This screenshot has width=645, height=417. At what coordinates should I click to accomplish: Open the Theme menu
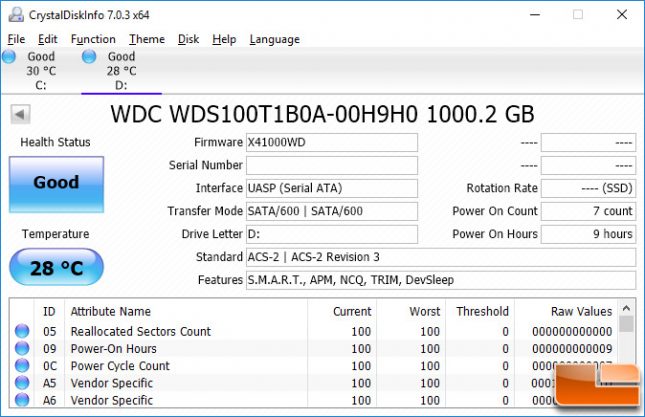point(147,39)
